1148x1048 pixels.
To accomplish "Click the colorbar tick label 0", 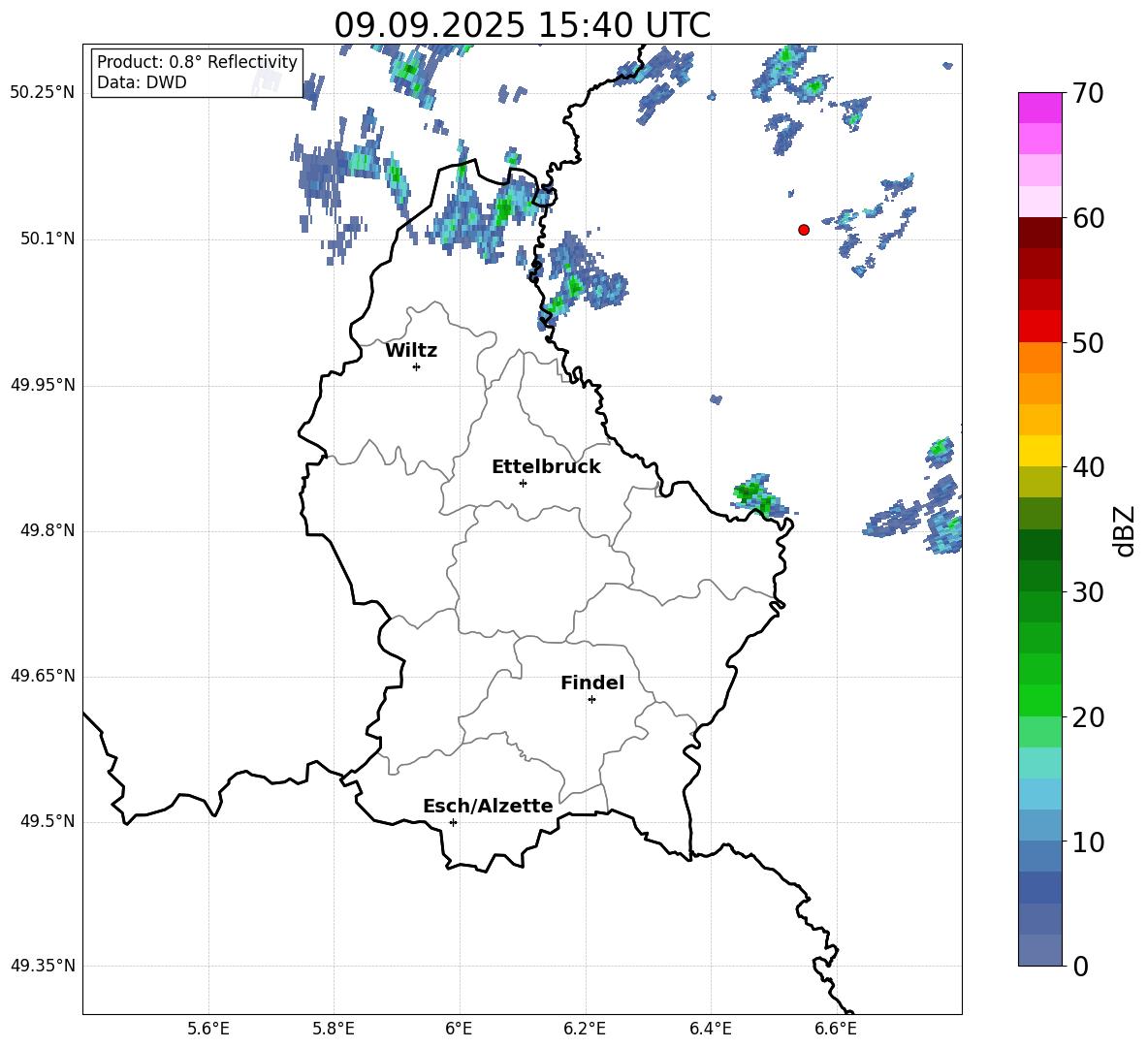I will (x=1080, y=967).
